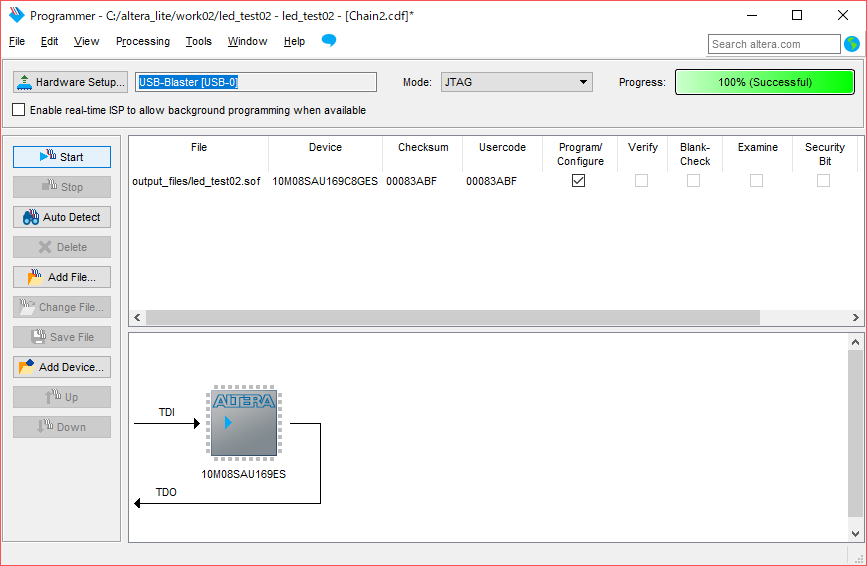This screenshot has height=566, width=867.
Task: Click the 100% (Successful) progress bar
Action: 764,82
